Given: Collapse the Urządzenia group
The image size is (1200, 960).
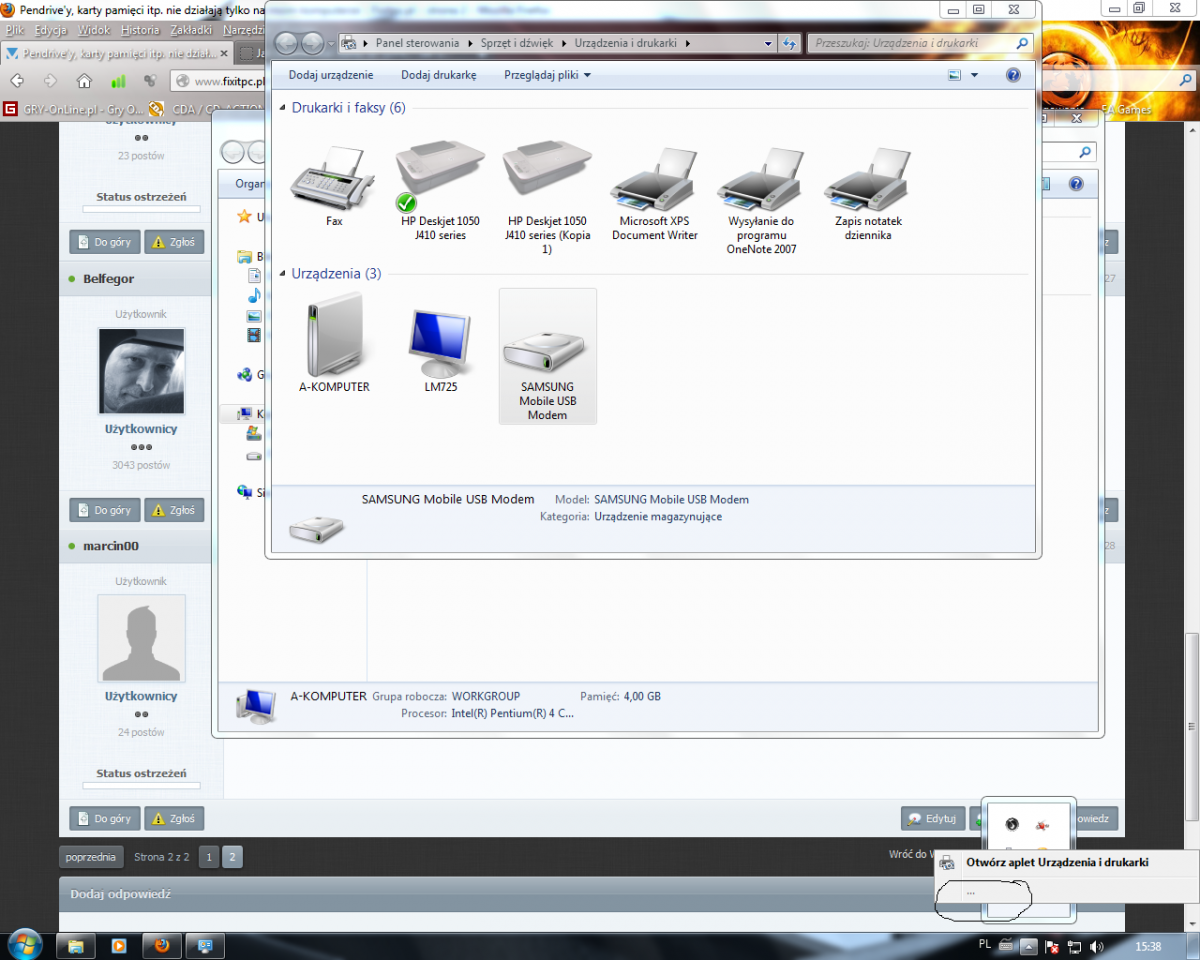Looking at the screenshot, I should [283, 274].
